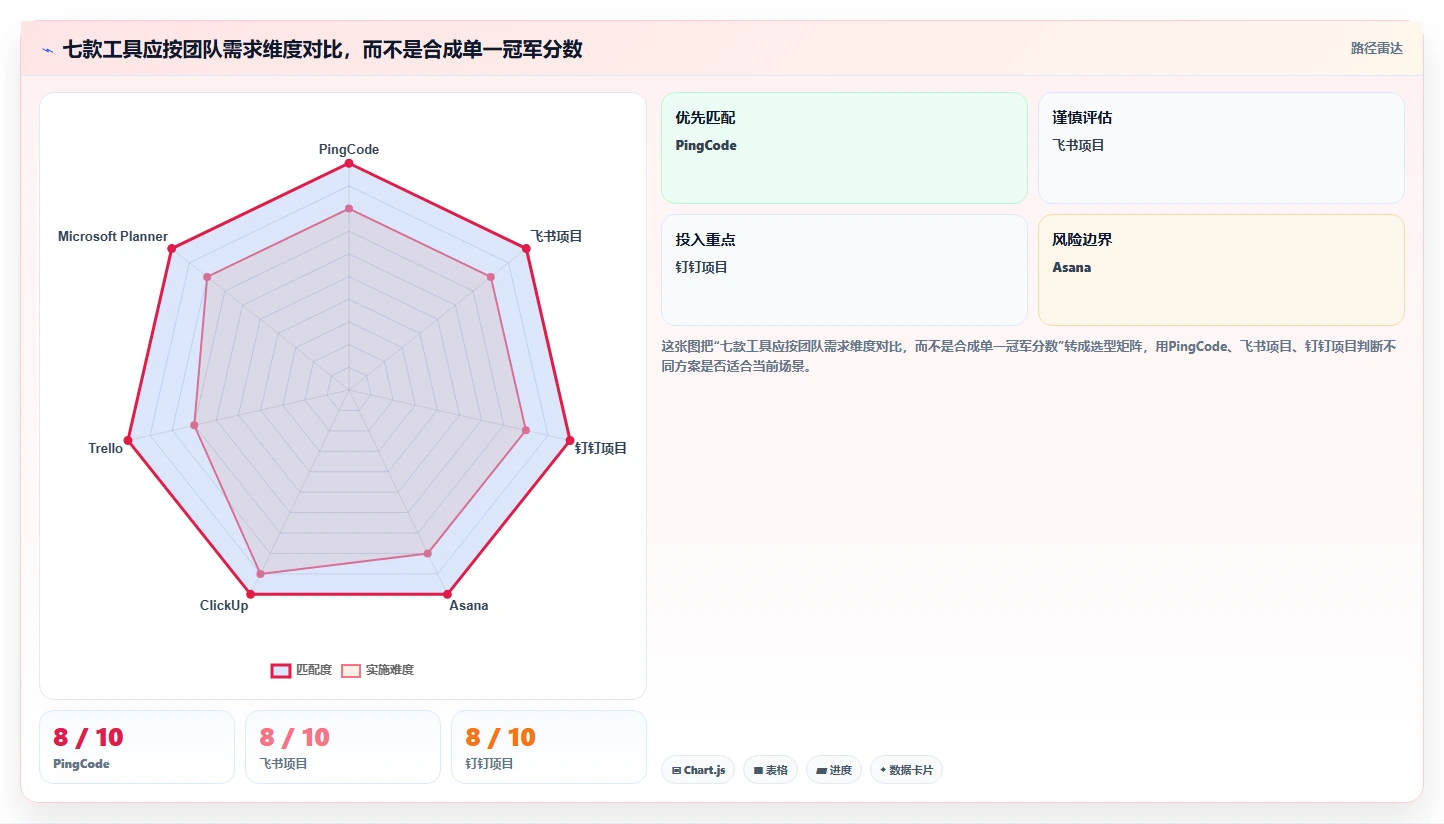Click the 8 / 10 score above 飞书项目
This screenshot has height=824, width=1444.
click(x=294, y=738)
